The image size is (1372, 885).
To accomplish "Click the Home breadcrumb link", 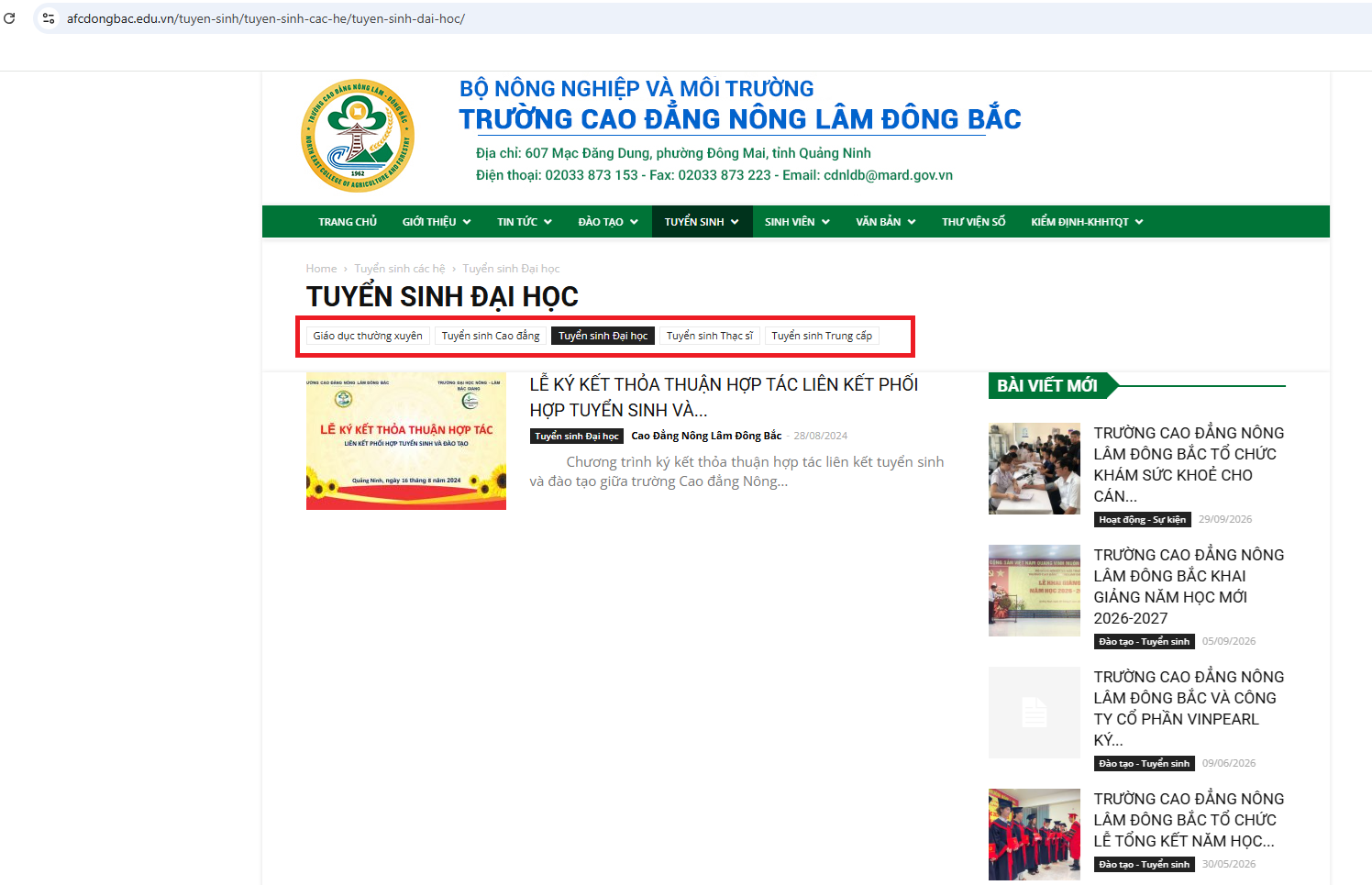I will (321, 269).
